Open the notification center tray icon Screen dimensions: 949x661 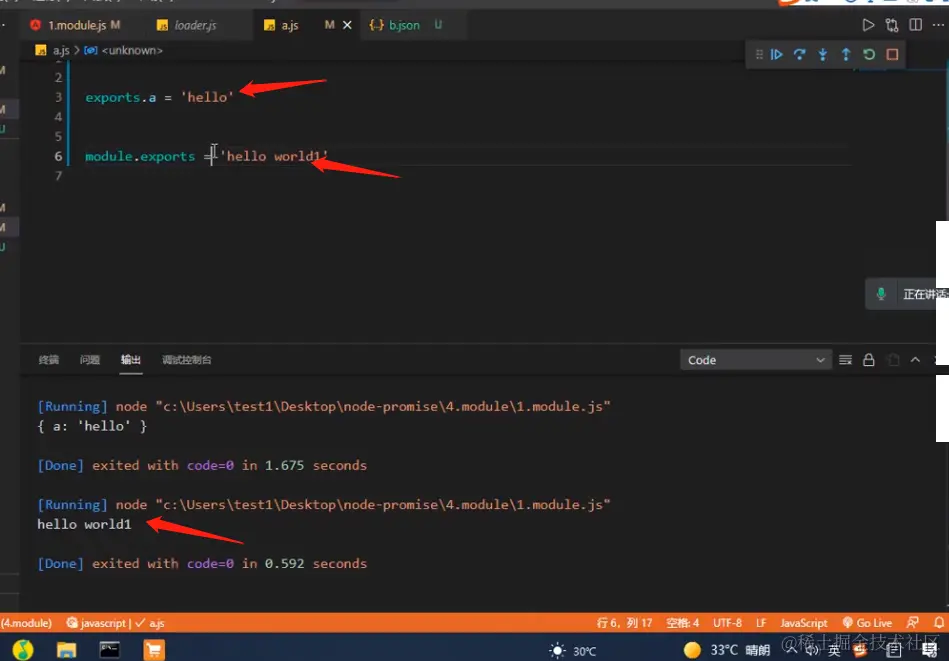(x=930, y=651)
